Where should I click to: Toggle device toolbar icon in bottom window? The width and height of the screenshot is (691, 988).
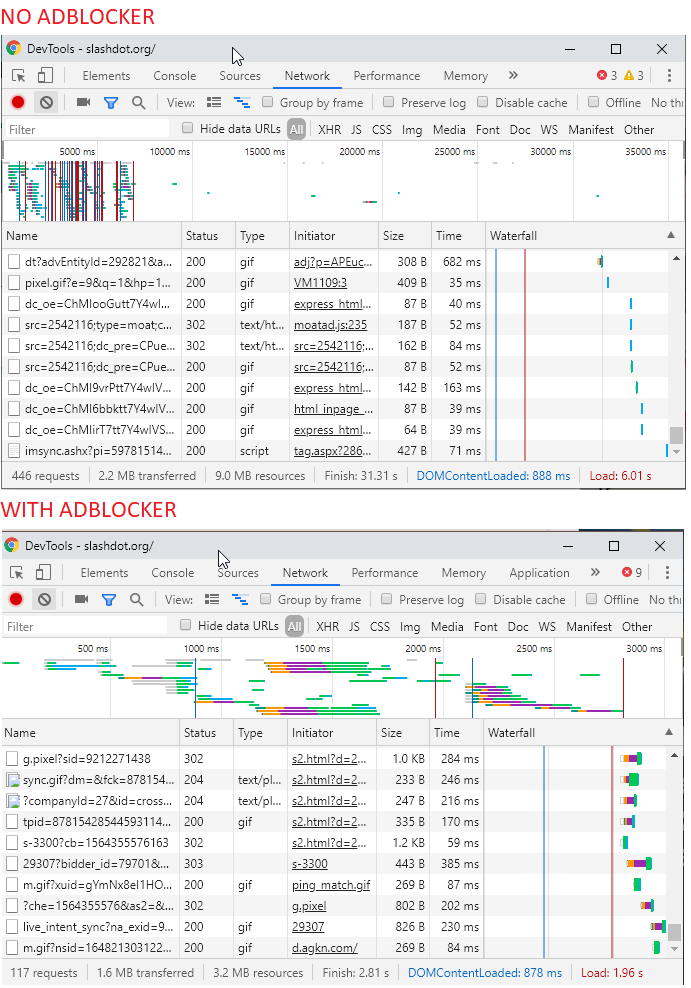click(x=43, y=573)
